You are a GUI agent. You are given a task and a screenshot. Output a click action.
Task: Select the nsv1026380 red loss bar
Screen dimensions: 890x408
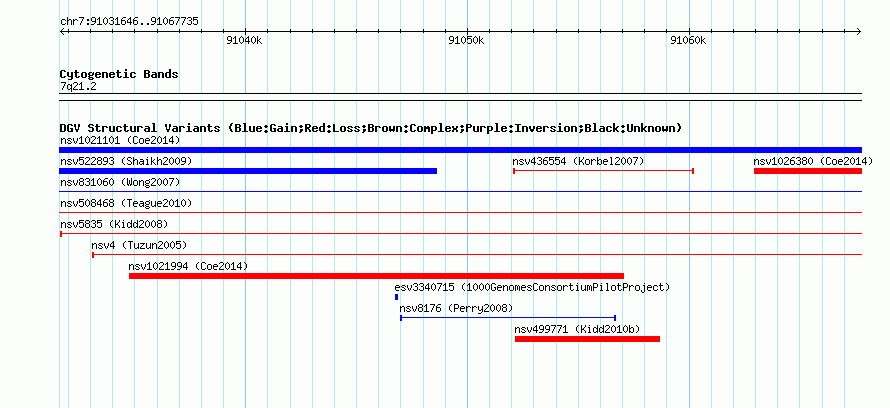point(808,171)
